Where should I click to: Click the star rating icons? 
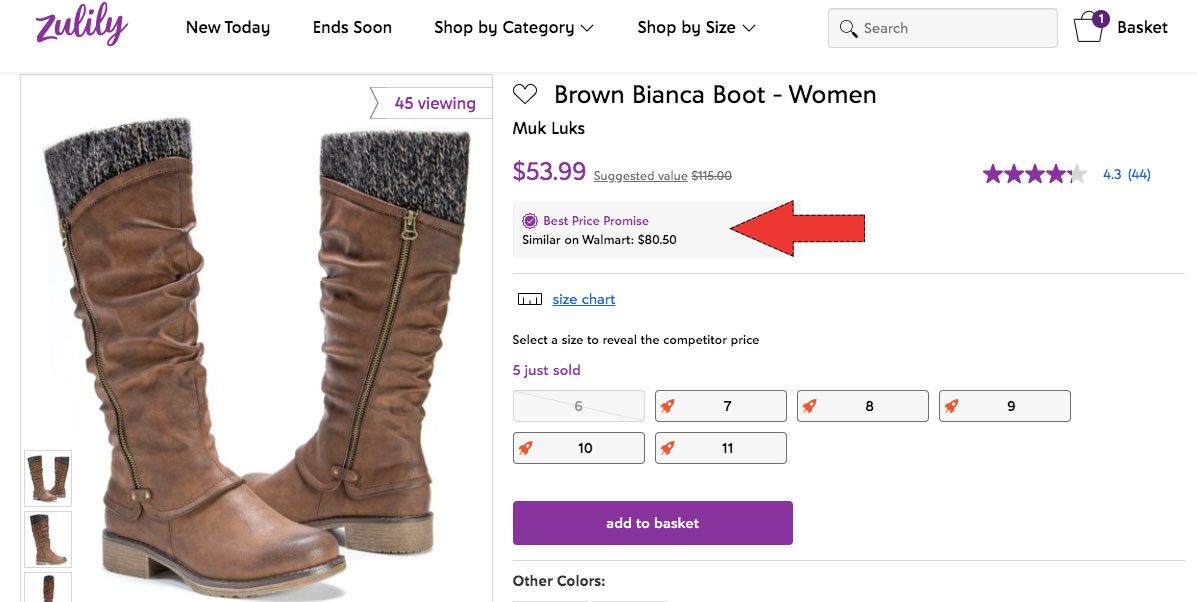(1034, 174)
